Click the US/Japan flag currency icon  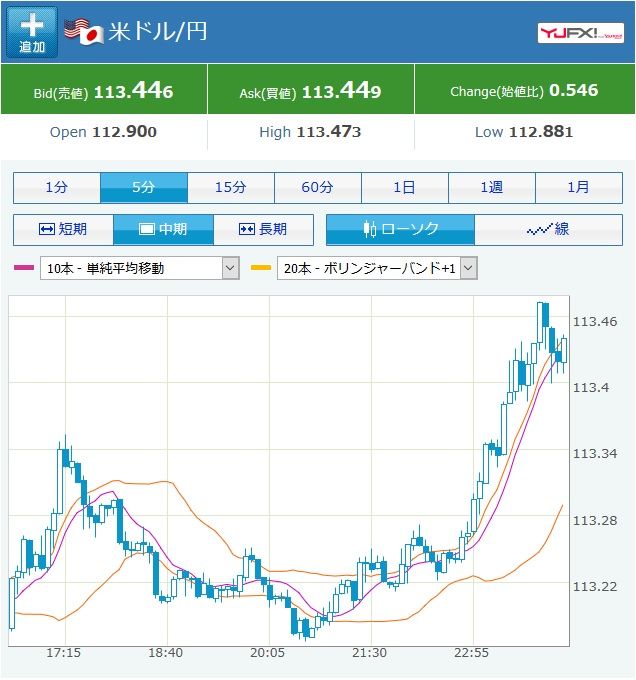[x=84, y=32]
